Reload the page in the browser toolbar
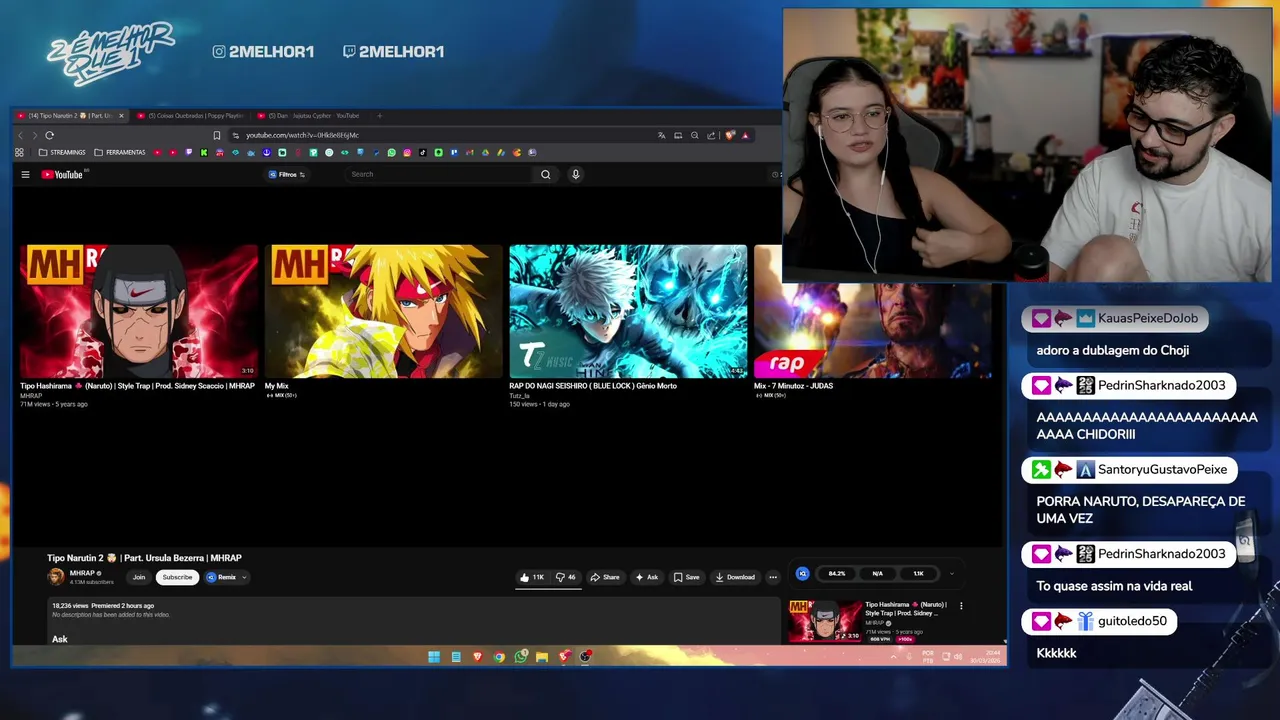 49,135
